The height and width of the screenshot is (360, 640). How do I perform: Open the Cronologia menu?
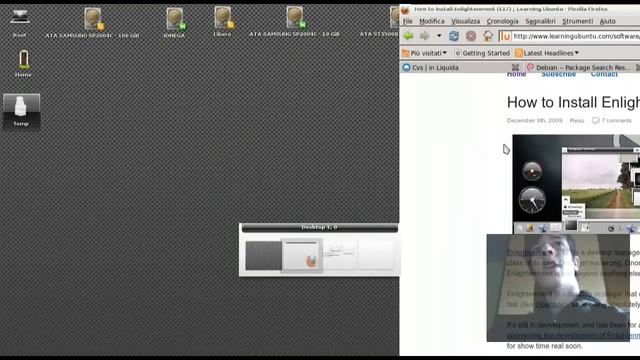[x=502, y=21]
